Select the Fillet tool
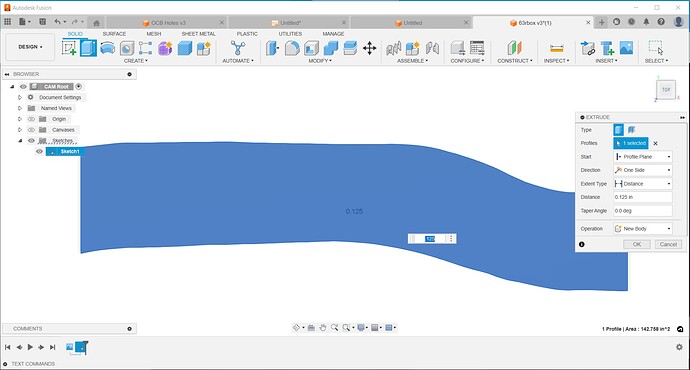 pyautogui.click(x=292, y=48)
